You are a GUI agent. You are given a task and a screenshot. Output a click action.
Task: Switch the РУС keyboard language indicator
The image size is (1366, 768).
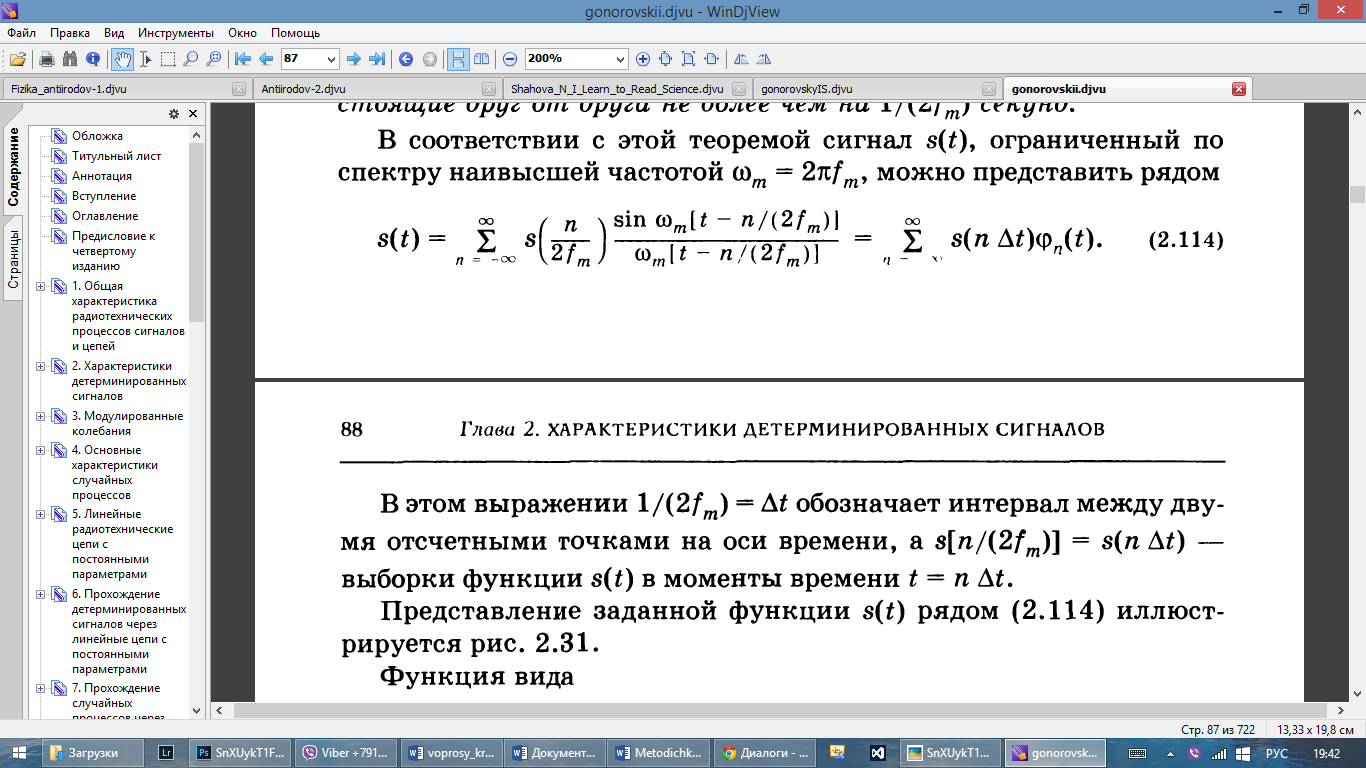tap(1277, 753)
